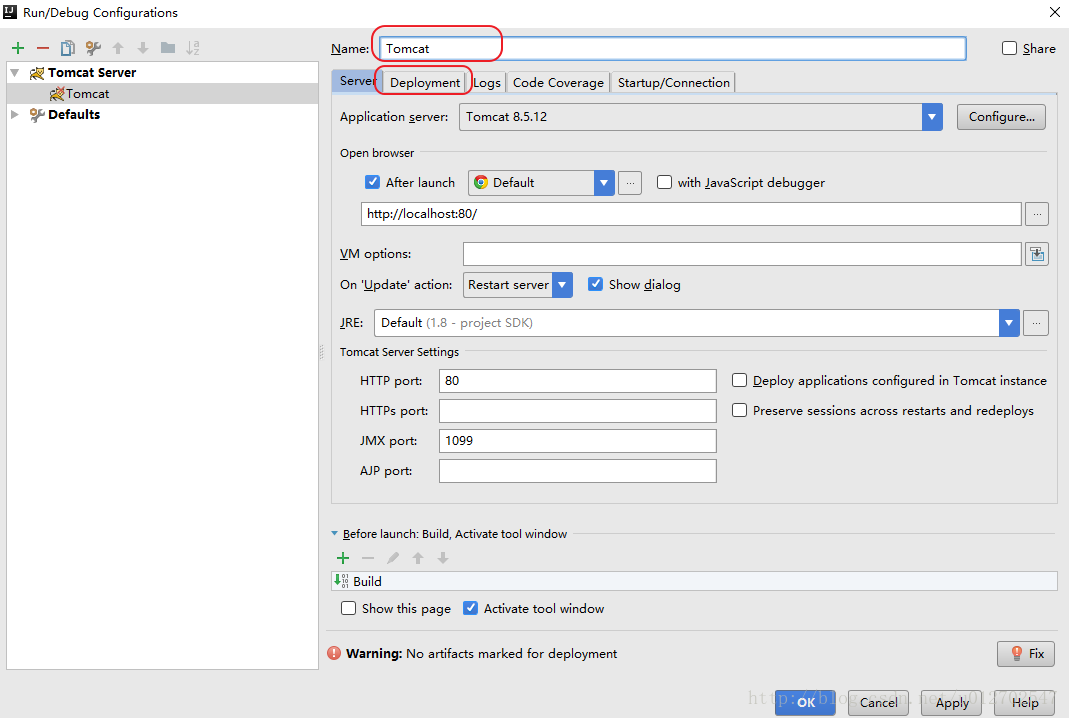Enable the Share checkbox

tap(1009, 48)
